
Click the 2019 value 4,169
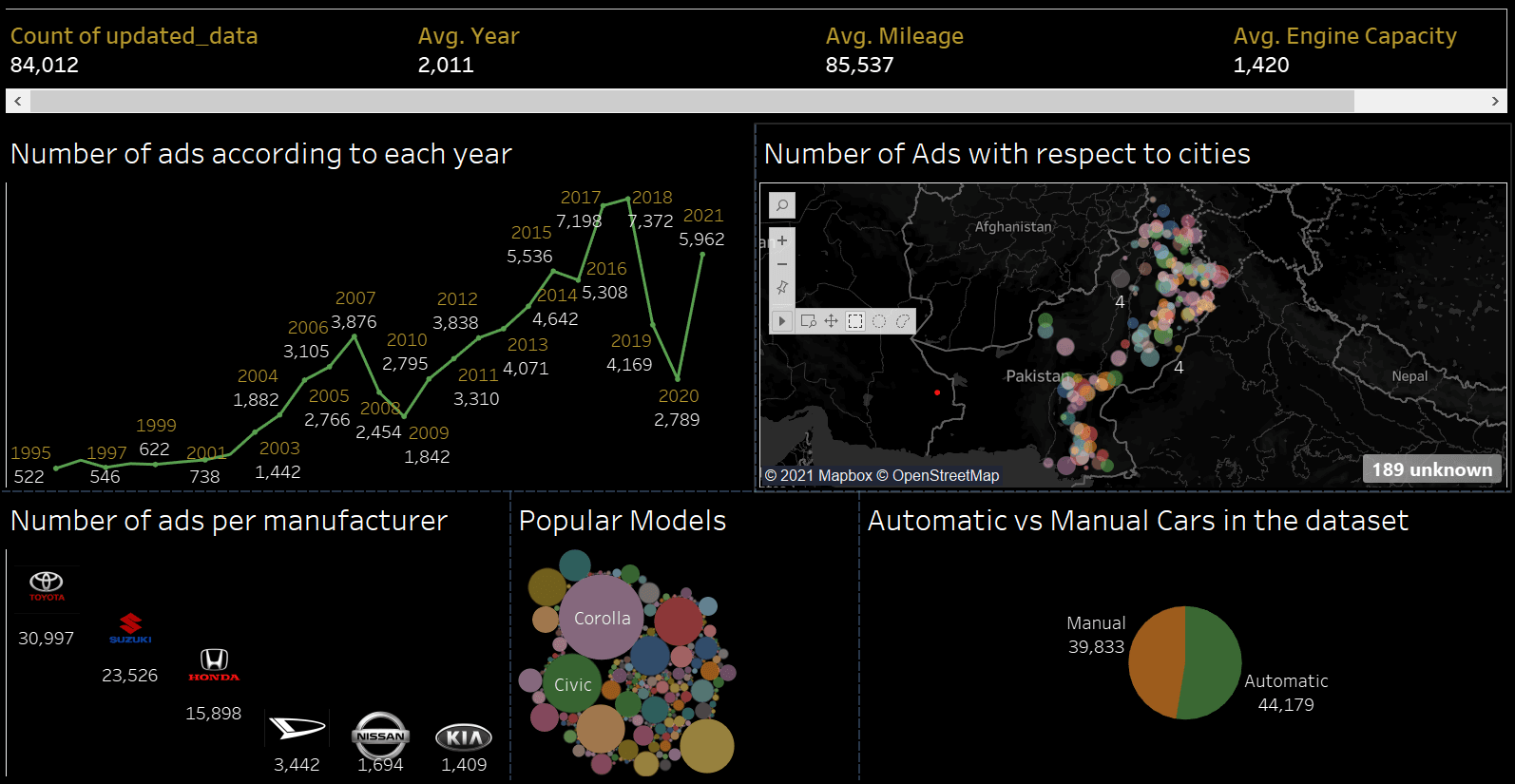tap(629, 365)
